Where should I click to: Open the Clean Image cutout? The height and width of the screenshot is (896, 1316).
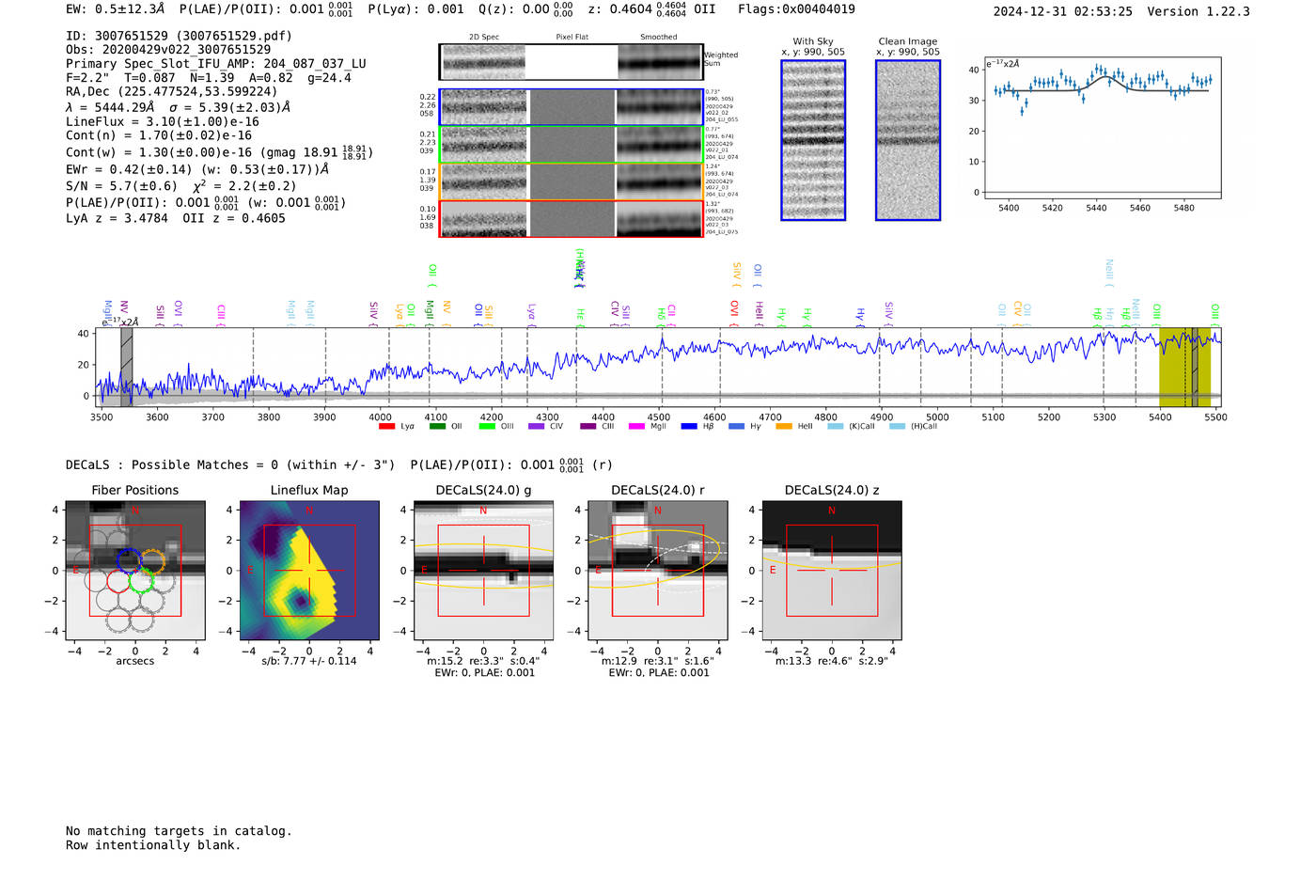tap(908, 140)
